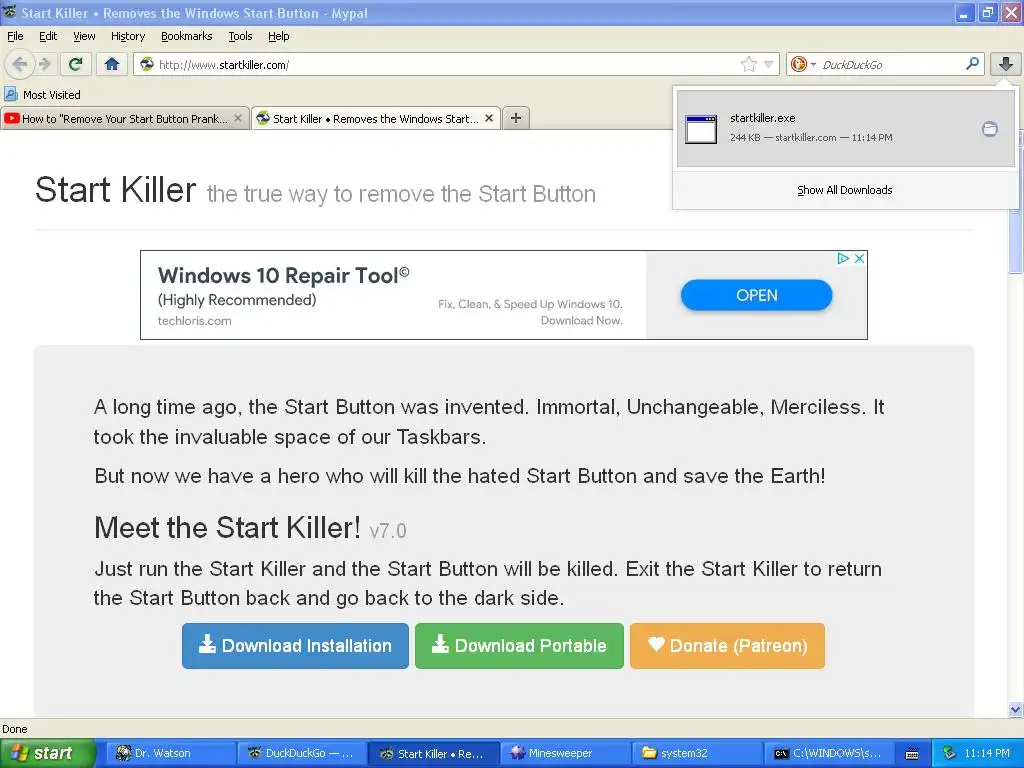Click the page scrollbar down arrow

tap(1015, 709)
